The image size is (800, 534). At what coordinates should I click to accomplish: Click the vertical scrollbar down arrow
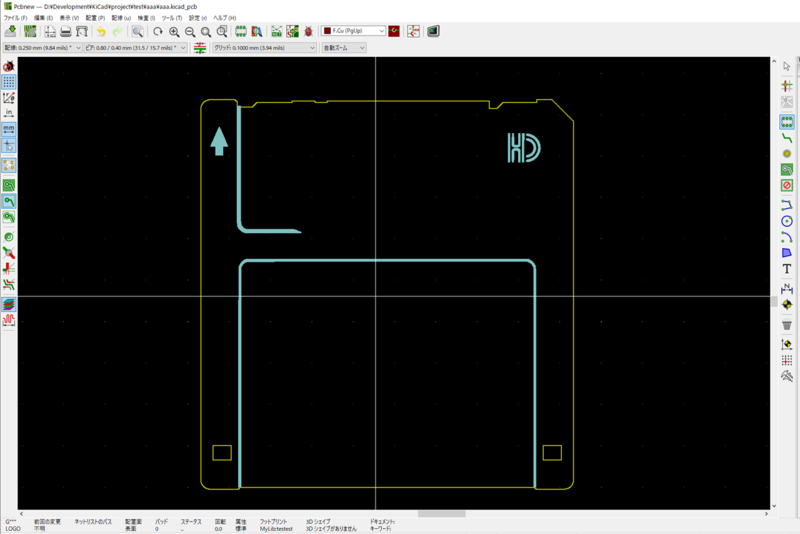coord(774,506)
